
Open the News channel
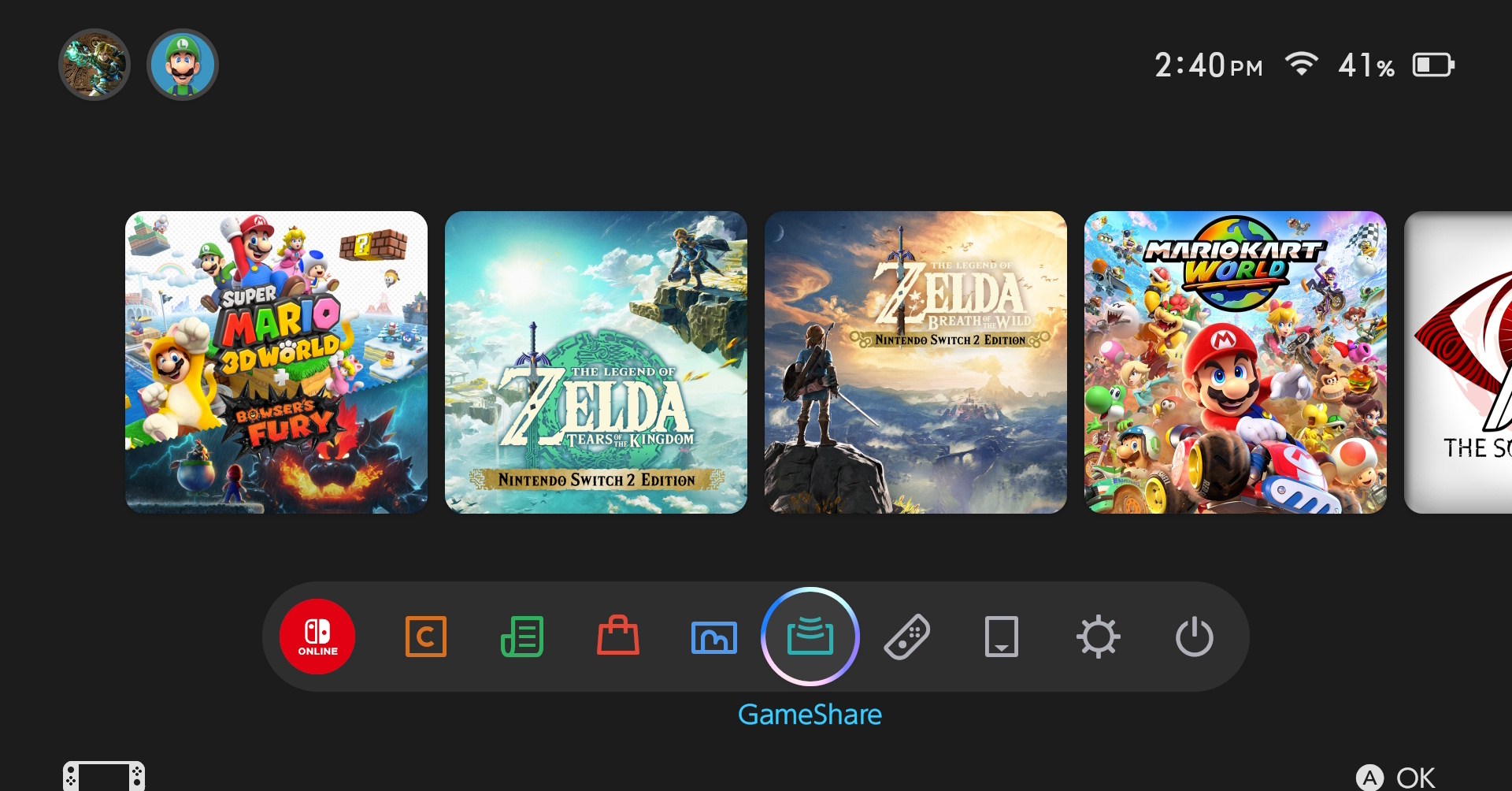[522, 637]
